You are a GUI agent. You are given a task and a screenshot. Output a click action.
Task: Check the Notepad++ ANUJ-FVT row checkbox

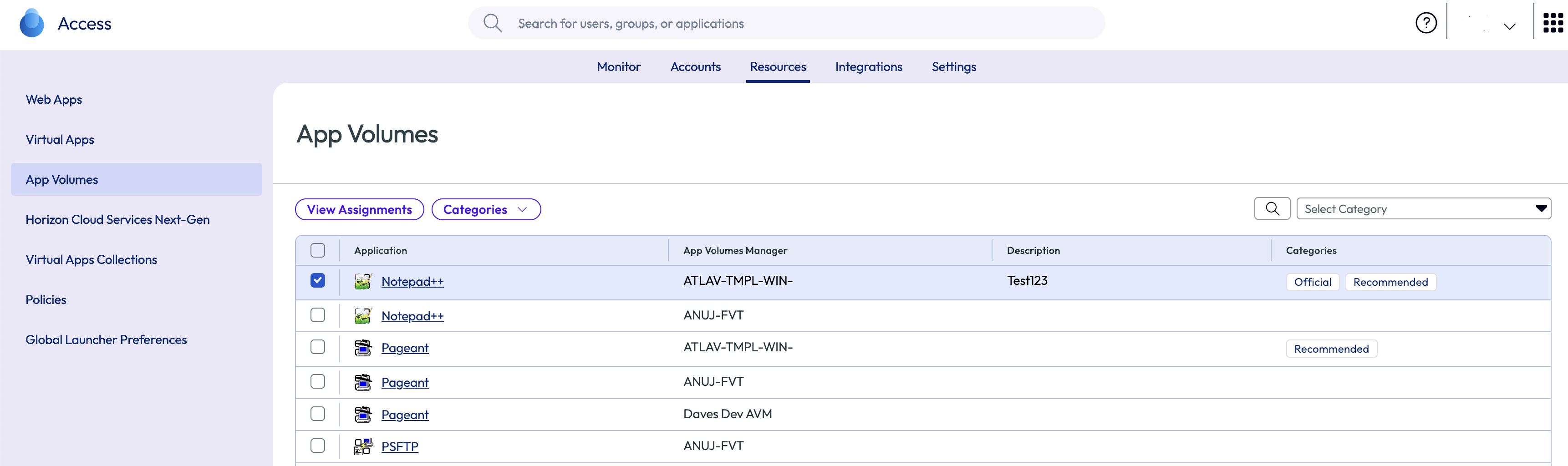318,314
